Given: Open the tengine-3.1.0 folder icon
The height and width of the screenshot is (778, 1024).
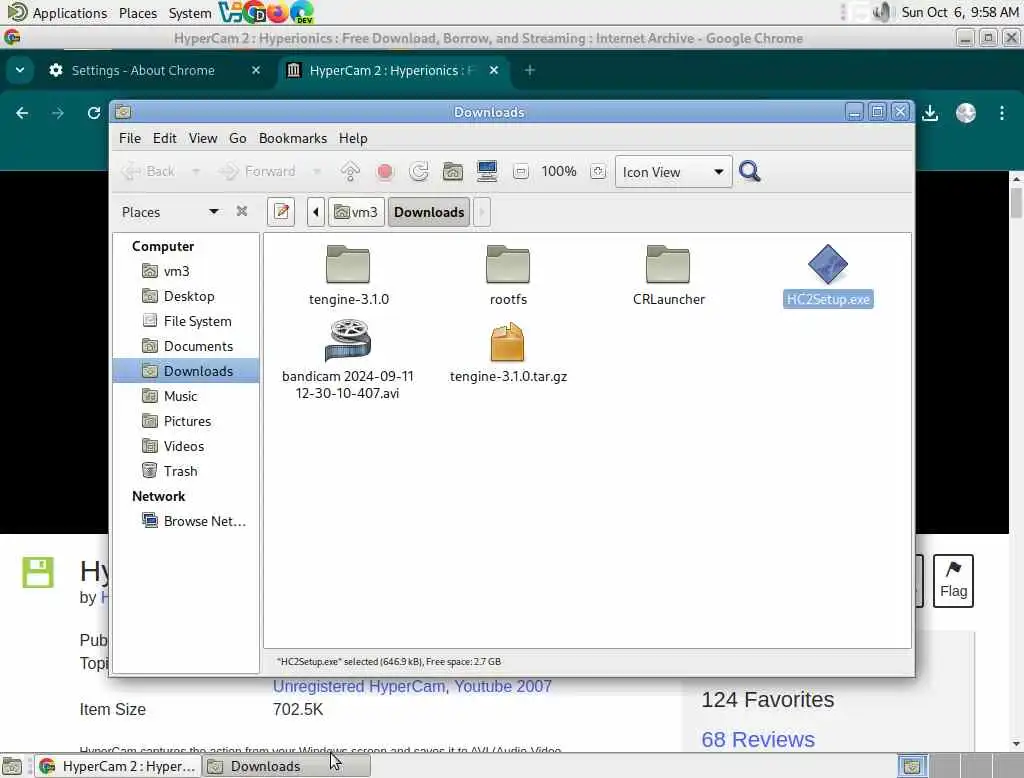Looking at the screenshot, I should (x=347, y=265).
